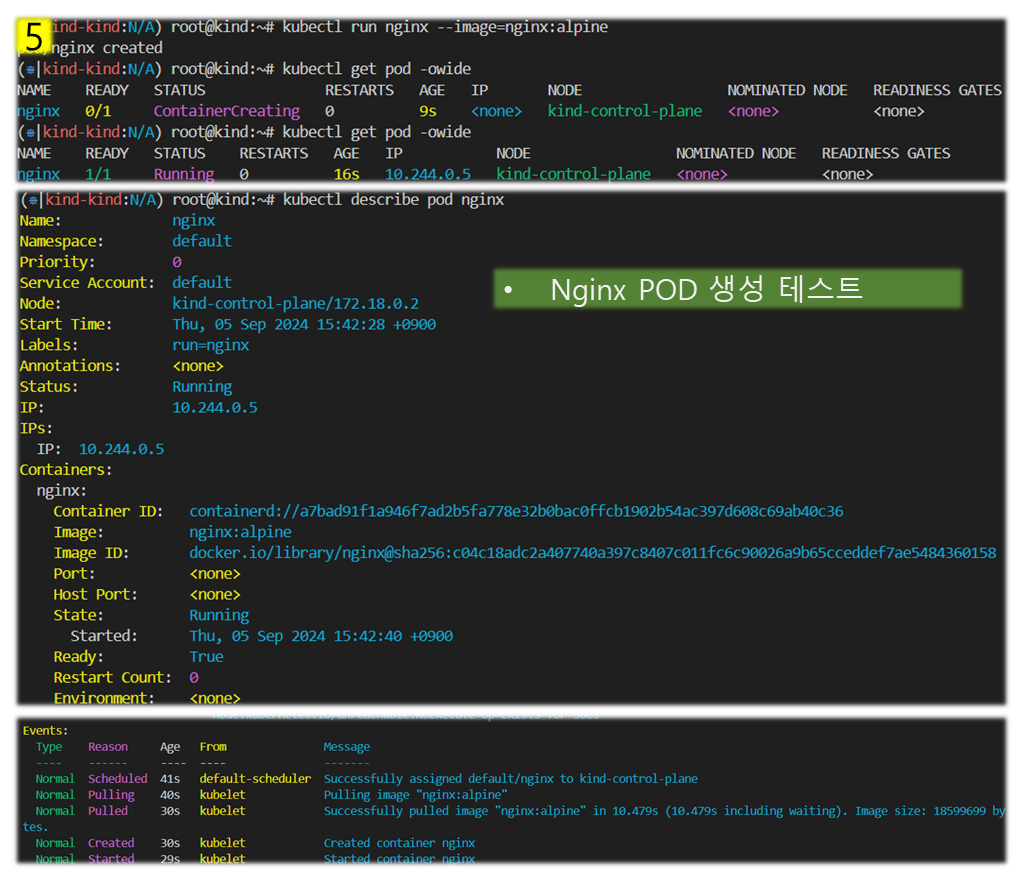The height and width of the screenshot is (869, 1012).
Task: Select the 'Running' value beside 'State:'
Action: click(219, 615)
